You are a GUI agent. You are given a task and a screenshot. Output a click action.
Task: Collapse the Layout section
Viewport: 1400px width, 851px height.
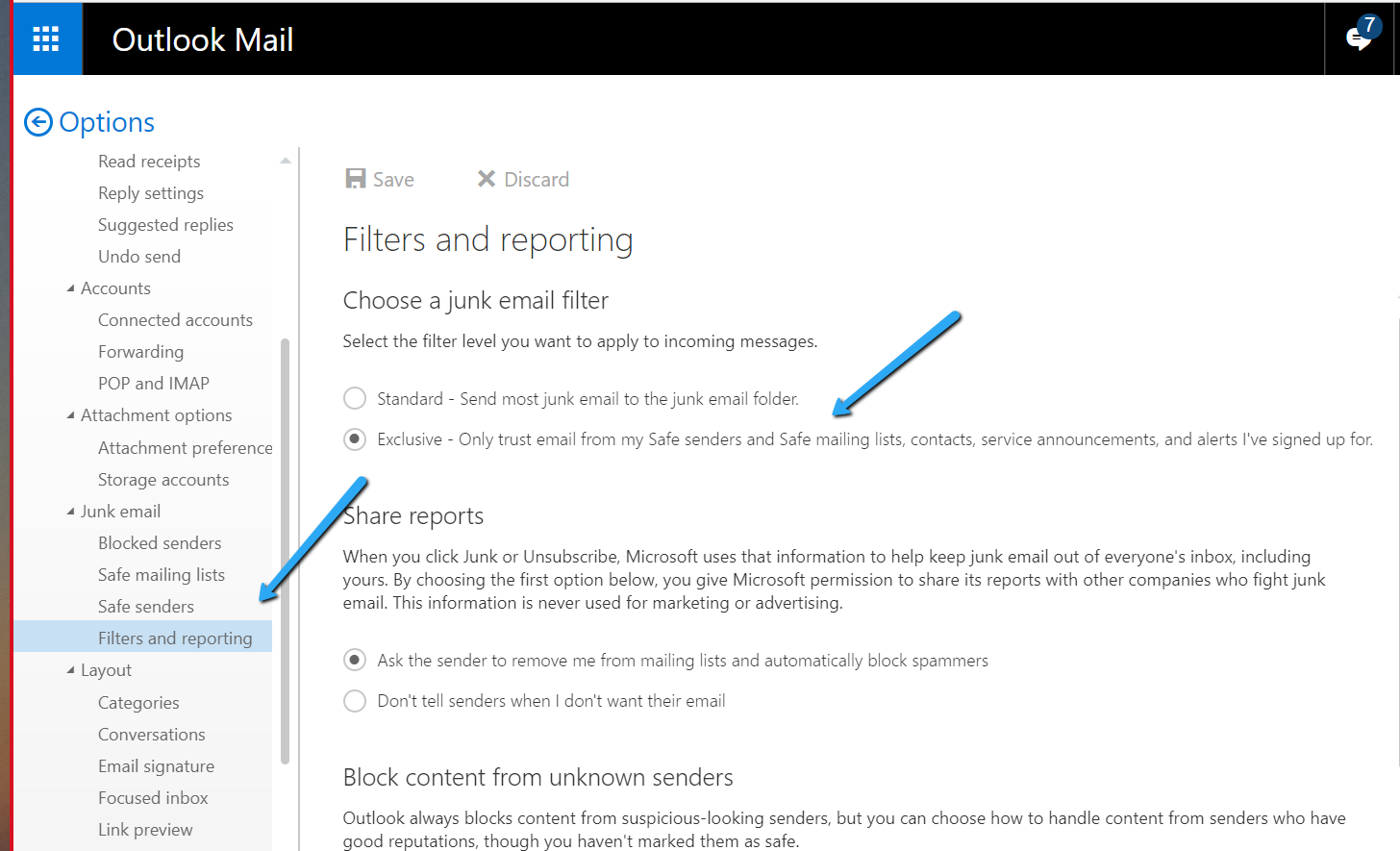71,670
